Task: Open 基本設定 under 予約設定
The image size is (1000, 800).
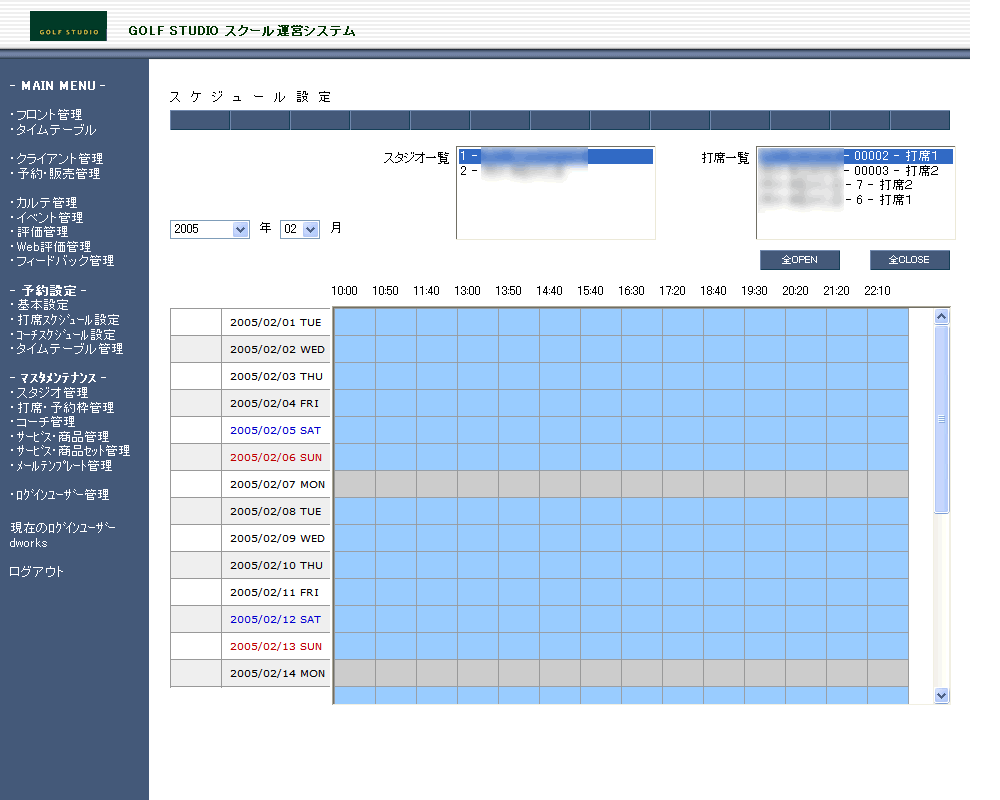Action: click(x=42, y=305)
